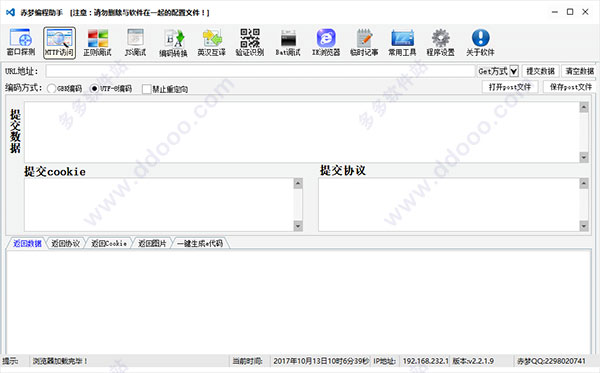The width and height of the screenshot is (600, 373).
Task: Click 打开post文件 button
Action: (x=510, y=87)
